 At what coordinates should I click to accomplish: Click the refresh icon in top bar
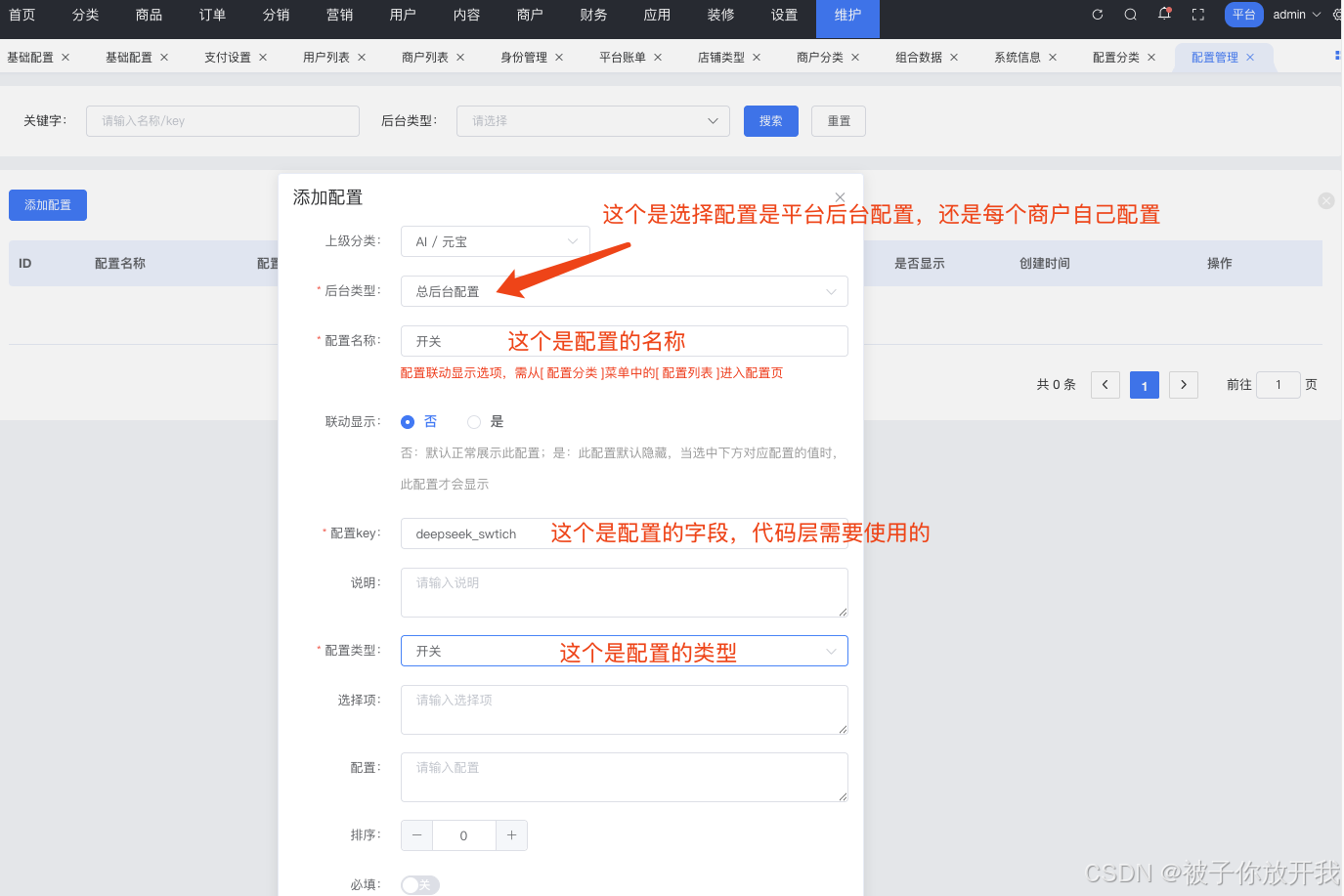(1098, 15)
